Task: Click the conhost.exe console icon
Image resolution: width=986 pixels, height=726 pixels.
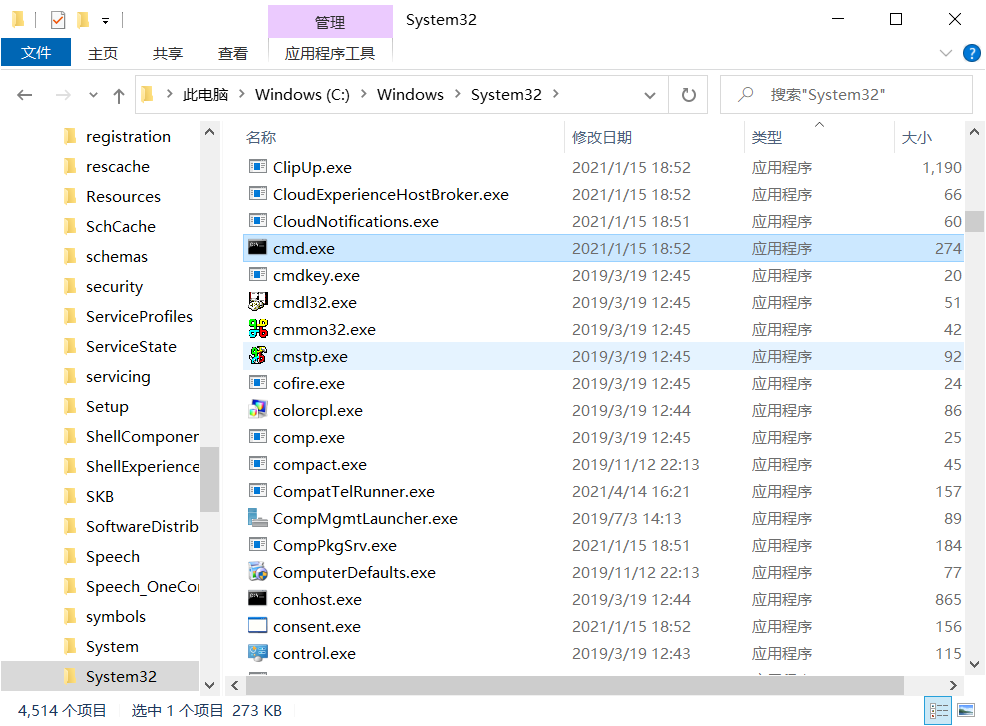Action: click(257, 599)
